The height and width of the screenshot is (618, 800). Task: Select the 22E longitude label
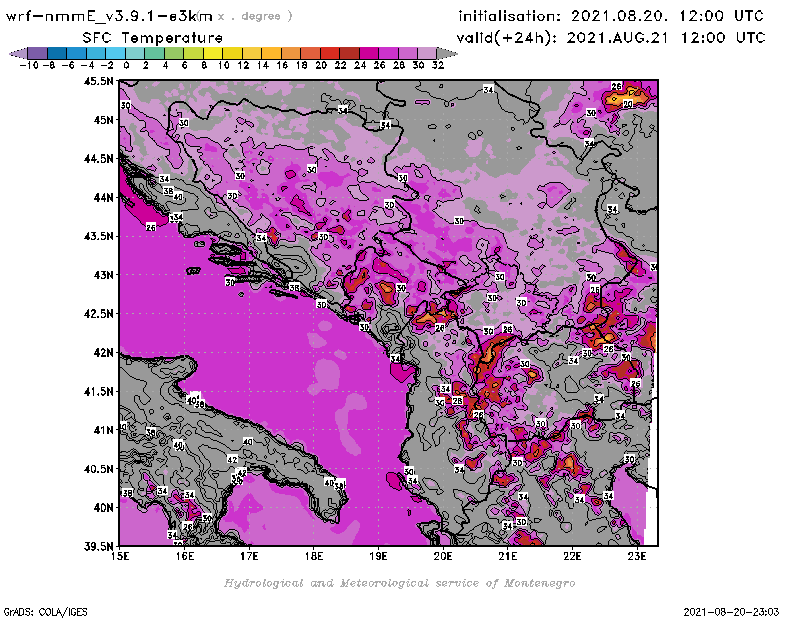coord(572,557)
